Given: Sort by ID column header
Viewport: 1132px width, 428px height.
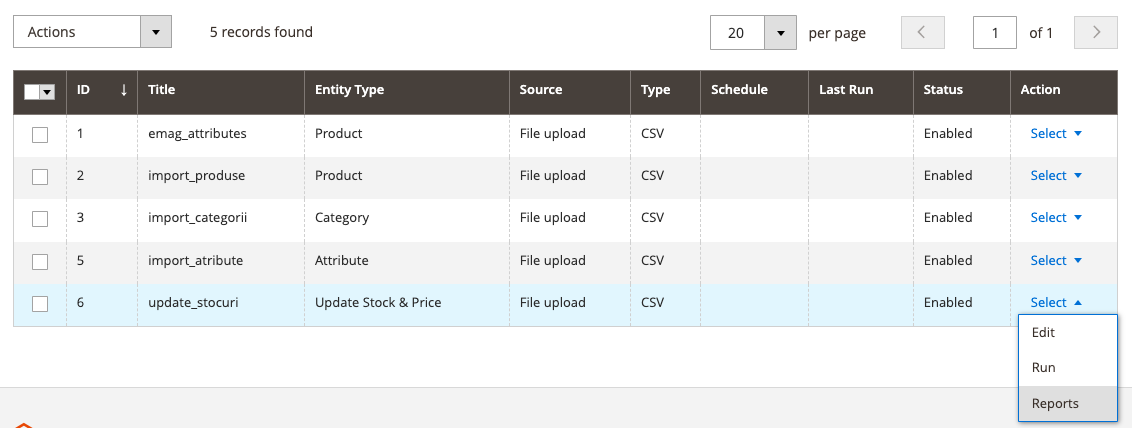Looking at the screenshot, I should coord(102,90).
